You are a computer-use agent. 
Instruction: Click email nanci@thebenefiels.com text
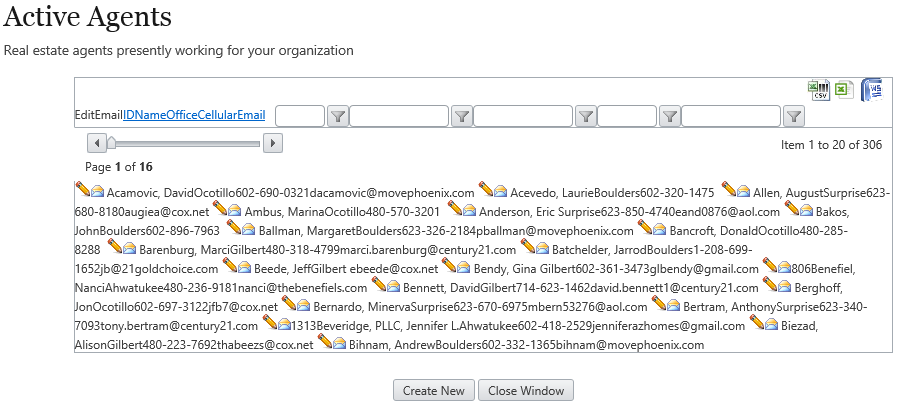pos(302,288)
